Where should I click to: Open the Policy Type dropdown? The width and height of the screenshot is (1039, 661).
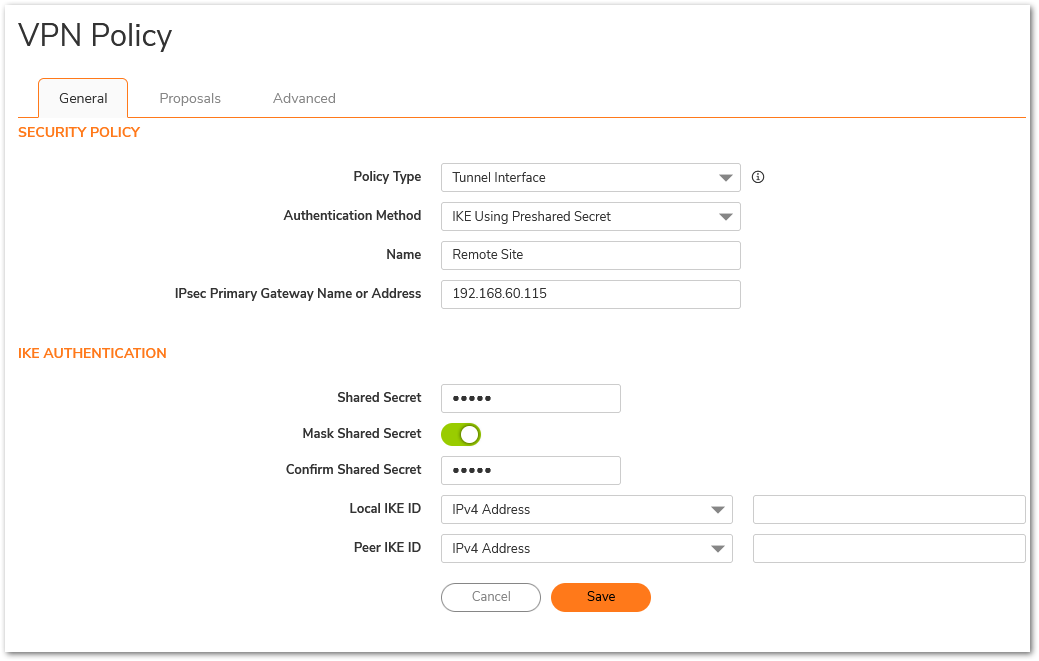tap(590, 178)
